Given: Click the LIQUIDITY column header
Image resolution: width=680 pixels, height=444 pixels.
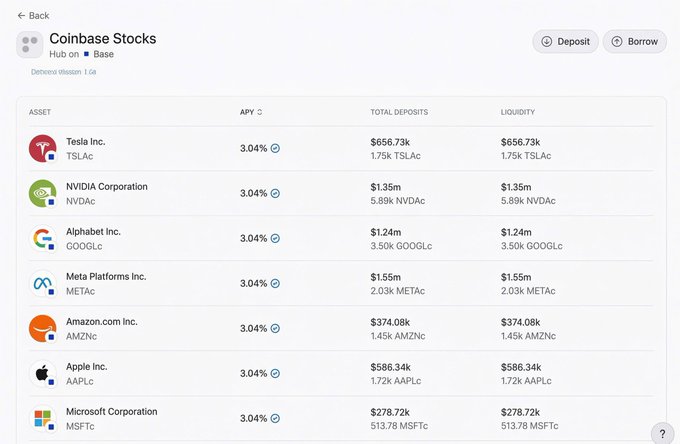Looking at the screenshot, I should 517,112.
